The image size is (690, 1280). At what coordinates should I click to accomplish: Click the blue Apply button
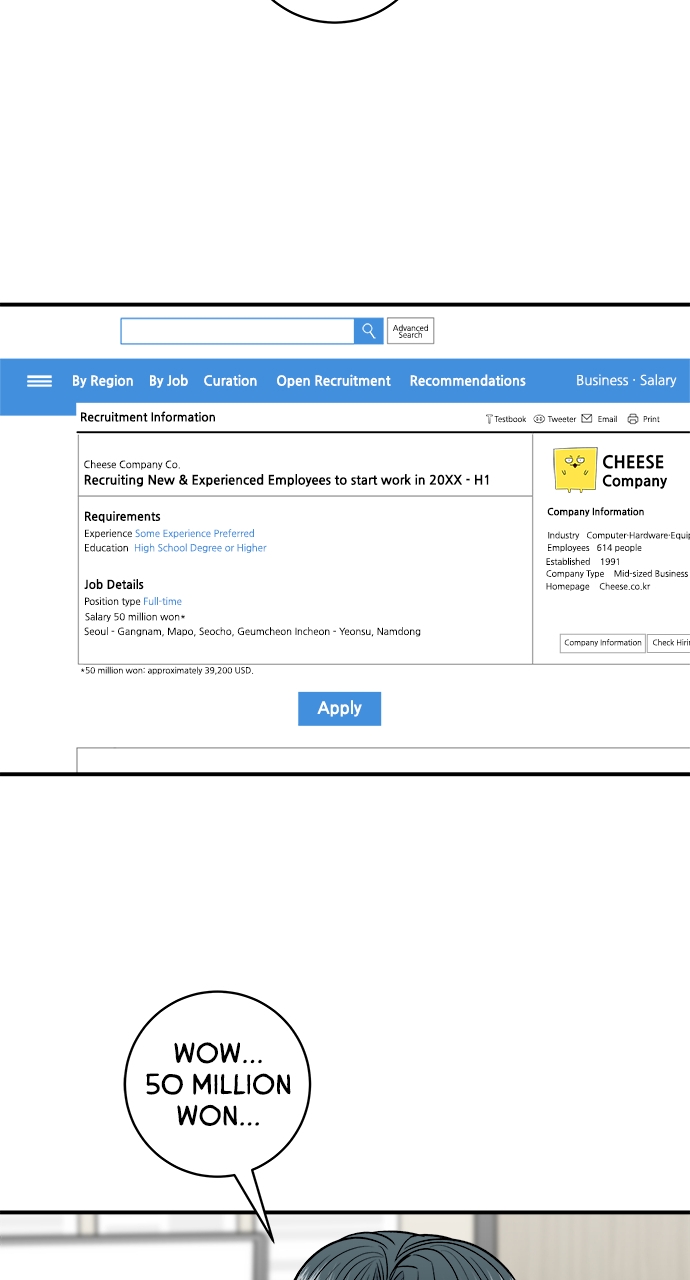click(339, 708)
